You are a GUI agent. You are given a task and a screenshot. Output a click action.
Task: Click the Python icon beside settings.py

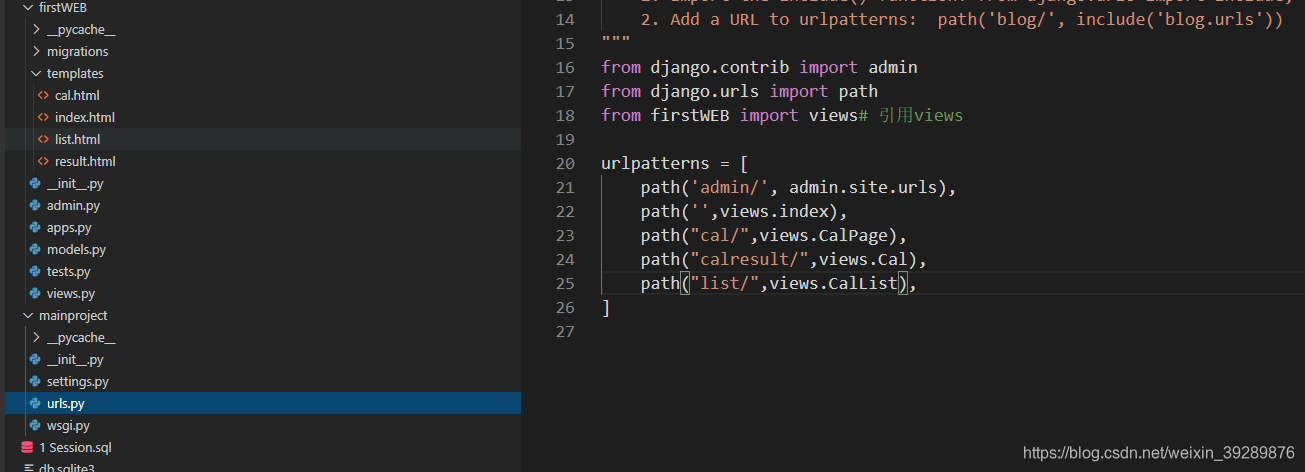[x=35, y=381]
